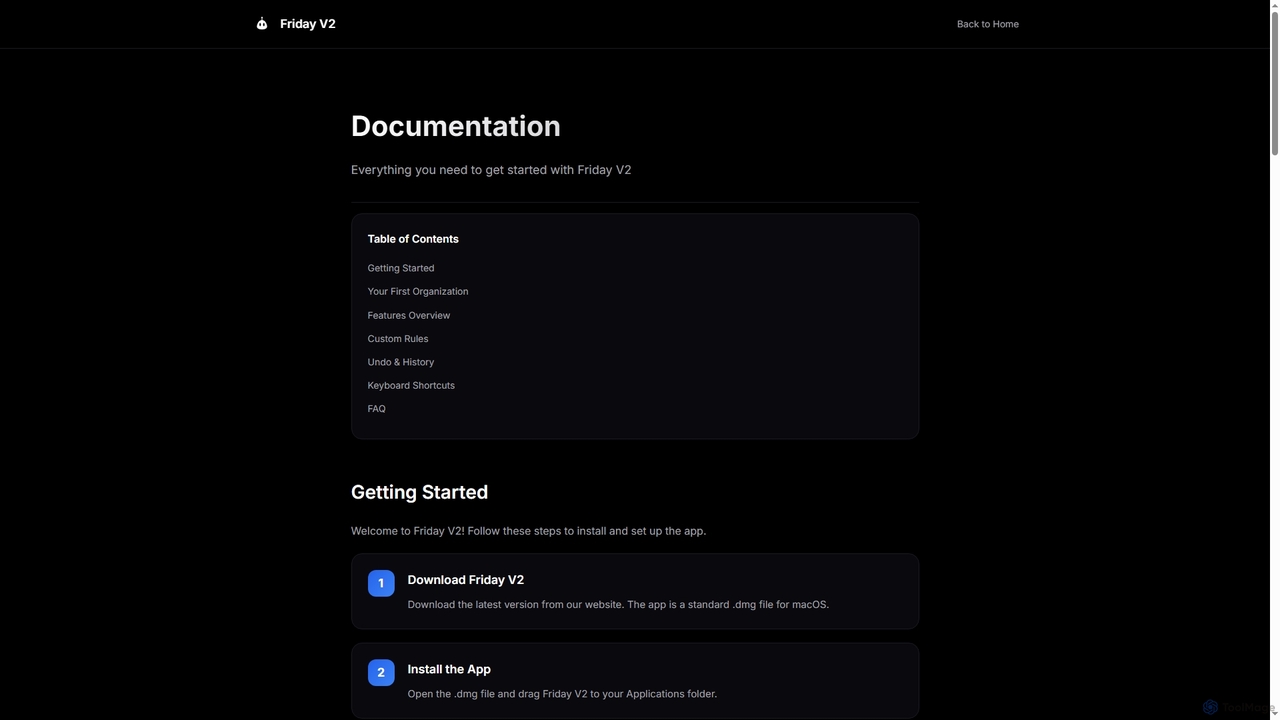
Task: Jump to Getting Started in contents
Action: point(400,268)
